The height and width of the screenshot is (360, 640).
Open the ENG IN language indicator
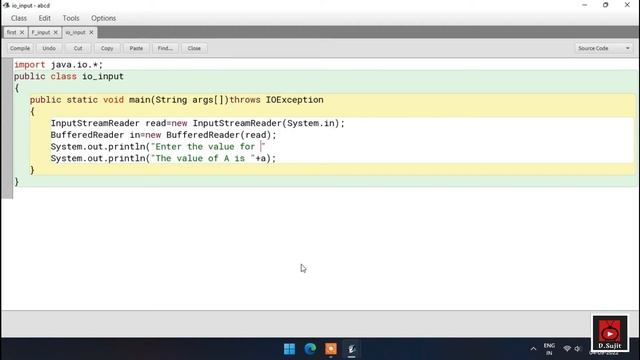tap(549, 349)
